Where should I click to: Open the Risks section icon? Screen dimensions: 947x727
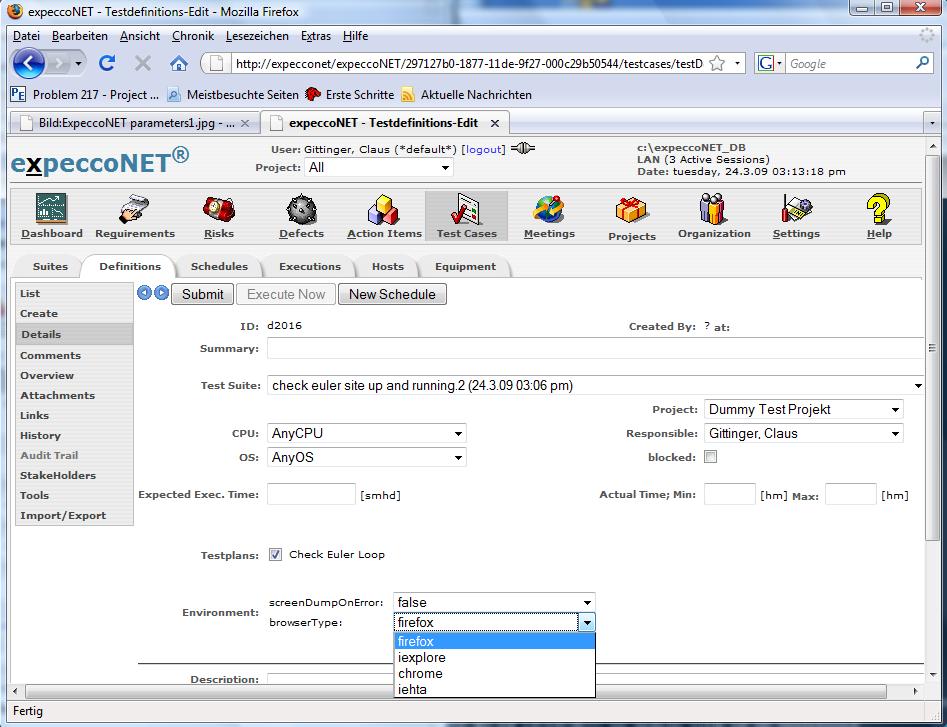point(218,210)
